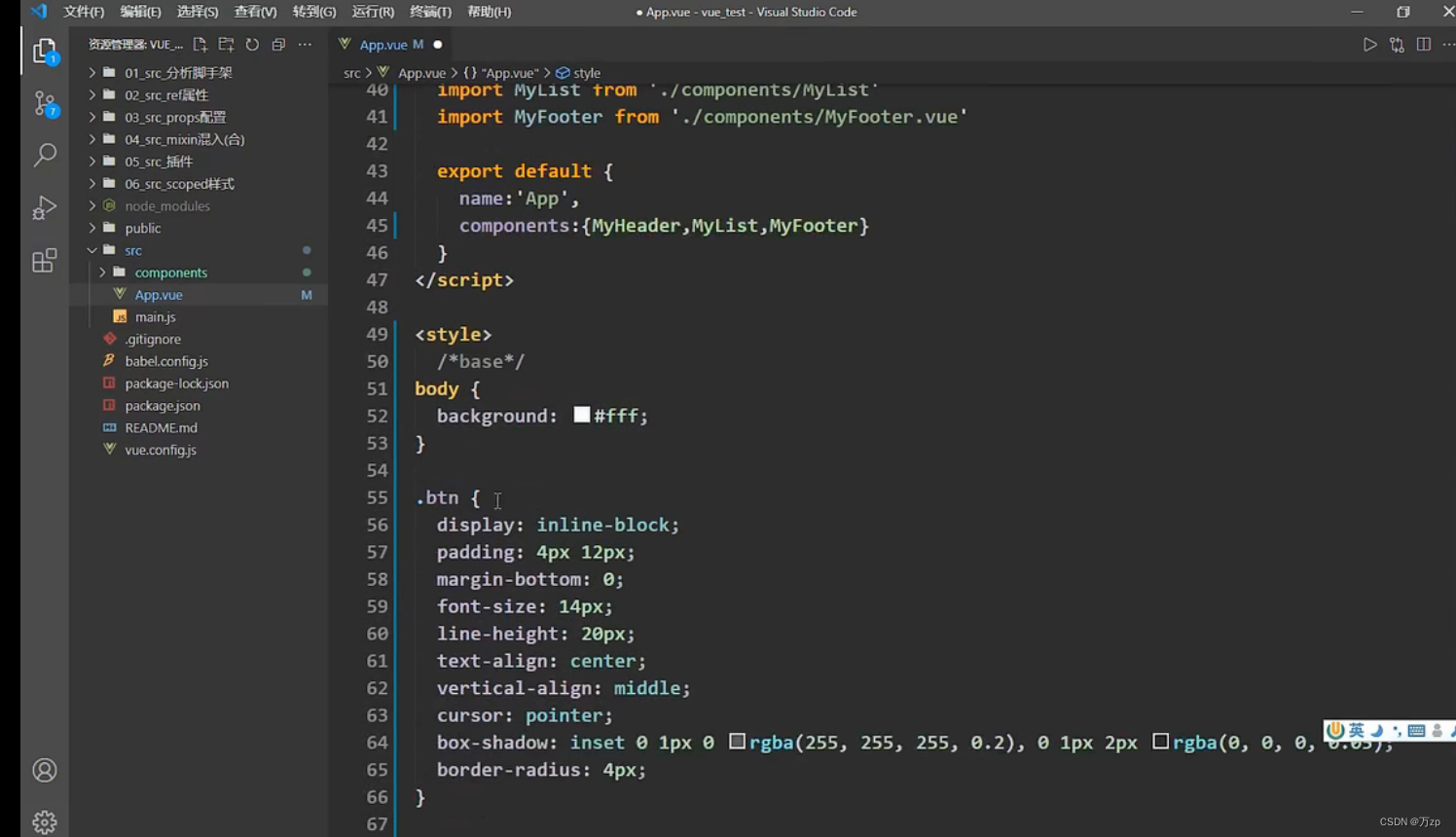1456x837 pixels.
Task: Click the IME moon icon
Action: click(1376, 730)
